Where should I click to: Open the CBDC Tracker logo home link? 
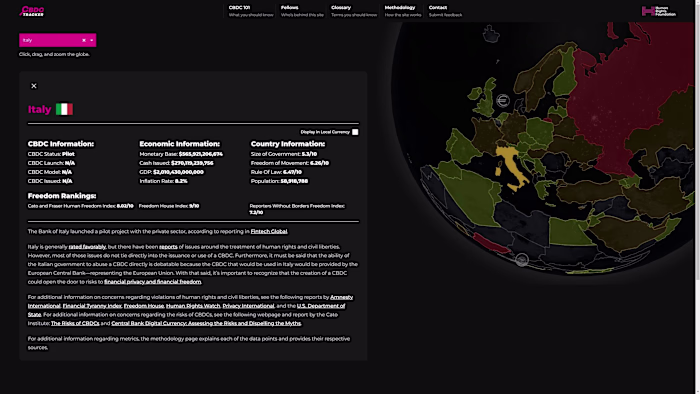pyautogui.click(x=32, y=11)
